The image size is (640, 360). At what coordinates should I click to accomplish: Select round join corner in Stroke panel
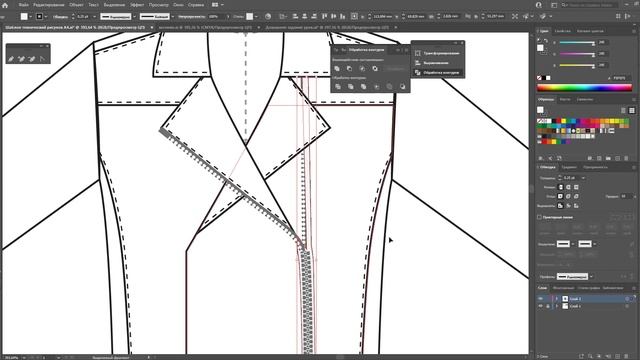click(x=569, y=196)
